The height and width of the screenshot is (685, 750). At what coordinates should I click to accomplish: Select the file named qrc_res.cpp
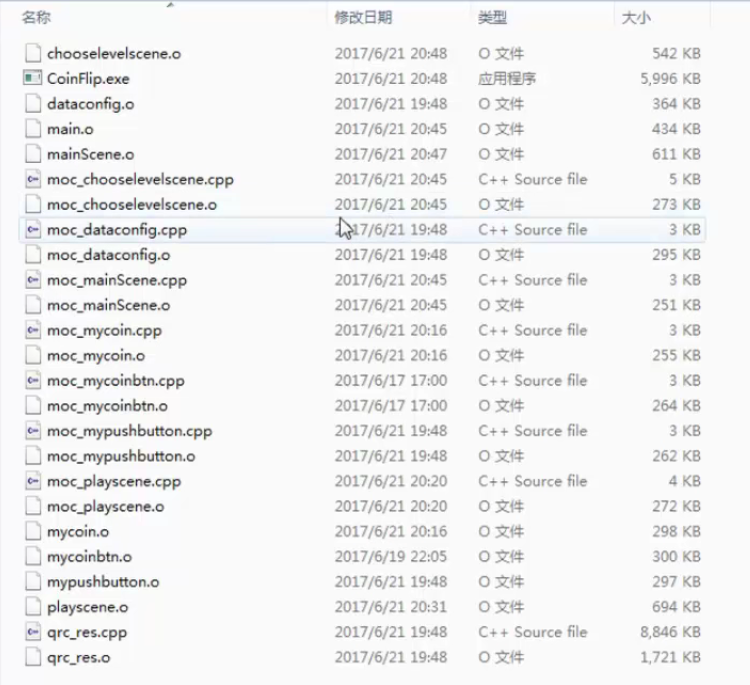(87, 632)
